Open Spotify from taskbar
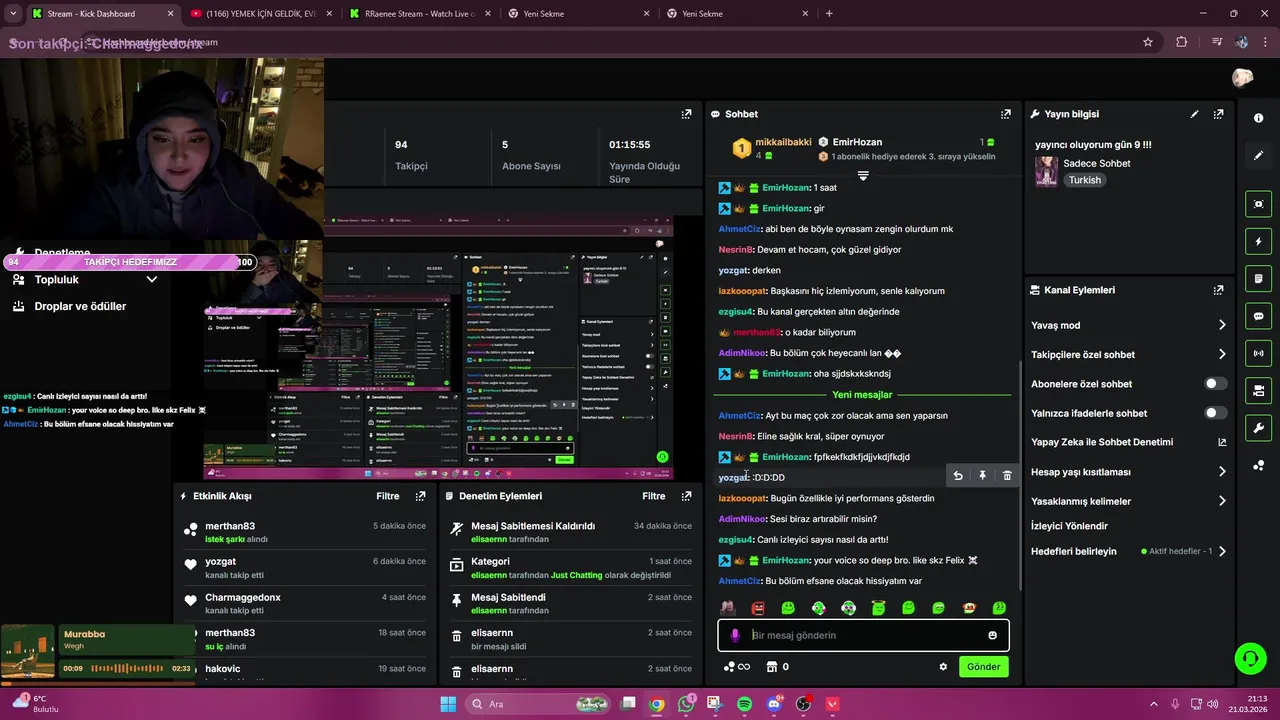 745,704
